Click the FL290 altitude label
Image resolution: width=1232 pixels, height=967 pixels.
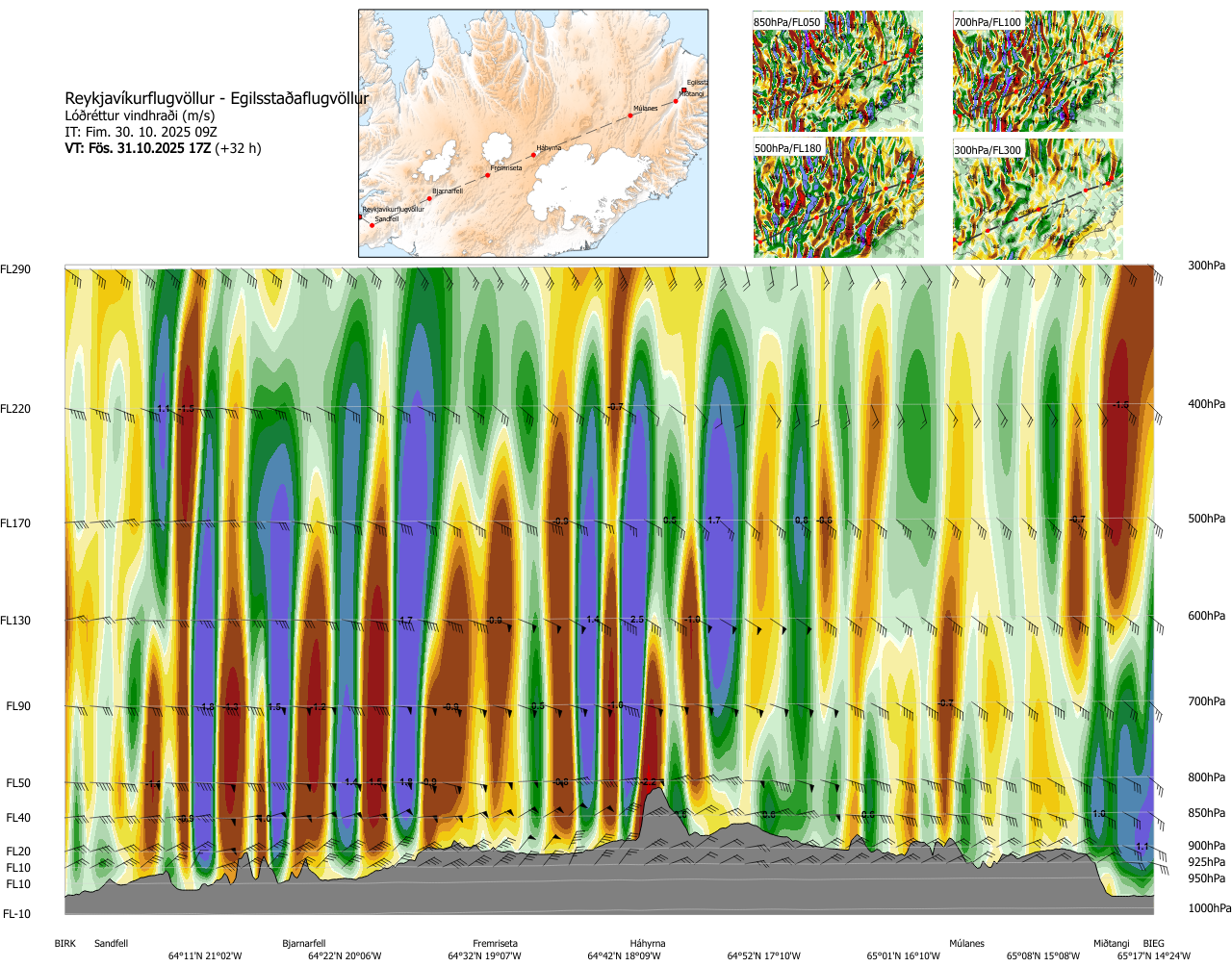pyautogui.click(x=15, y=269)
